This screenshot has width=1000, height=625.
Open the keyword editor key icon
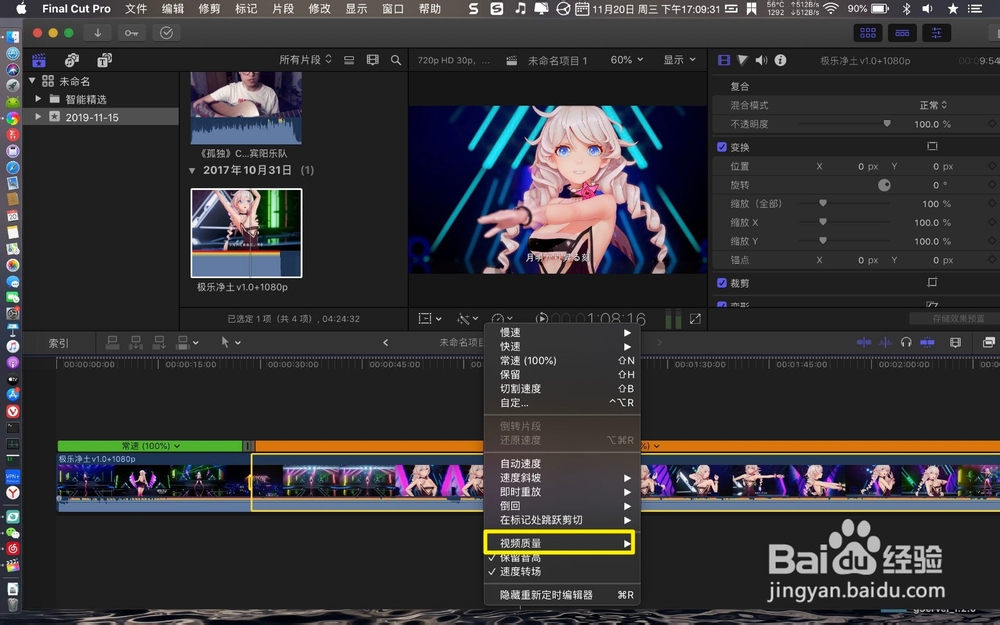[x=131, y=33]
